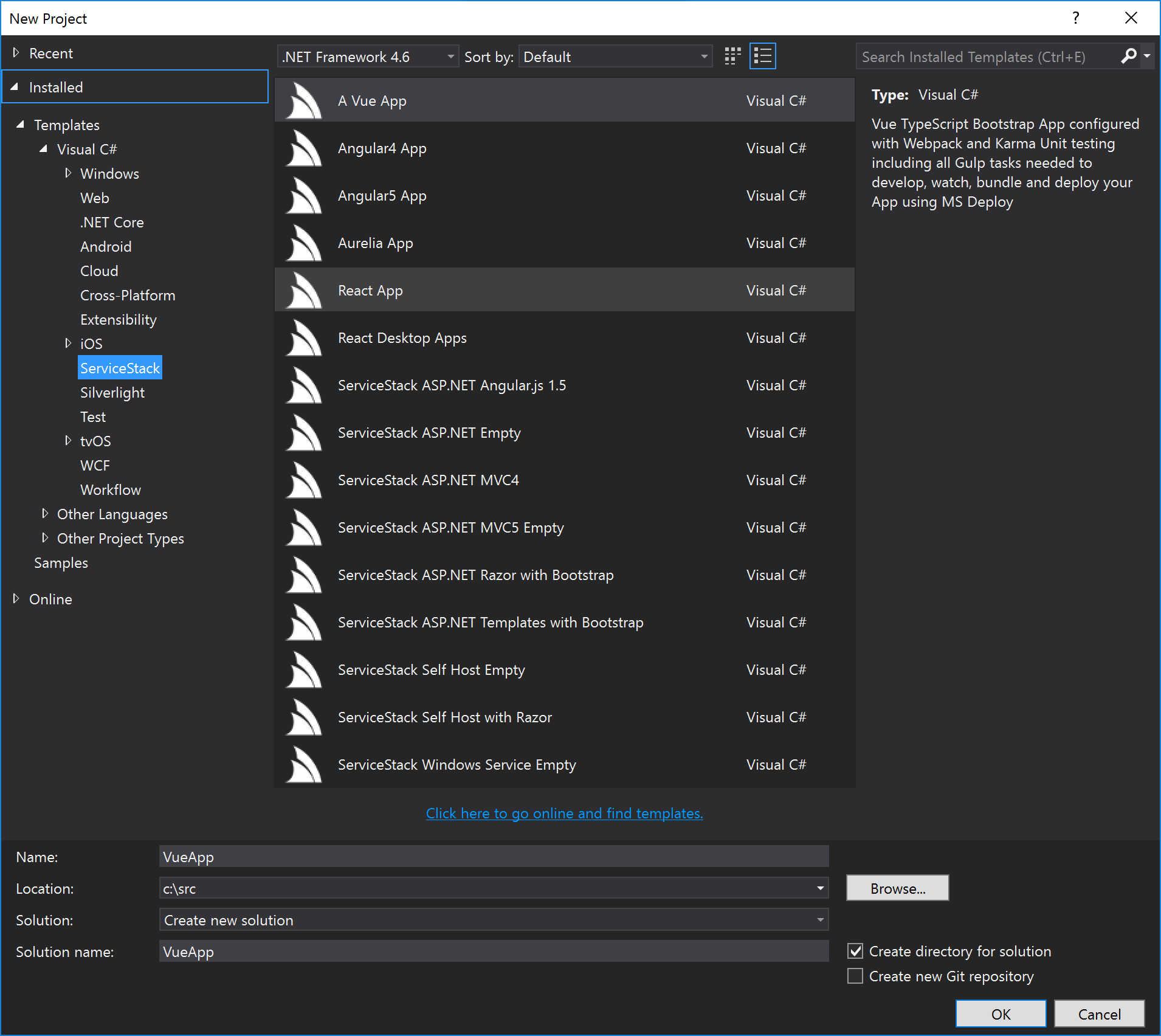Screen dimensions: 1161x1036
Task: Open the dialog Help question mark
Action: [1075, 18]
